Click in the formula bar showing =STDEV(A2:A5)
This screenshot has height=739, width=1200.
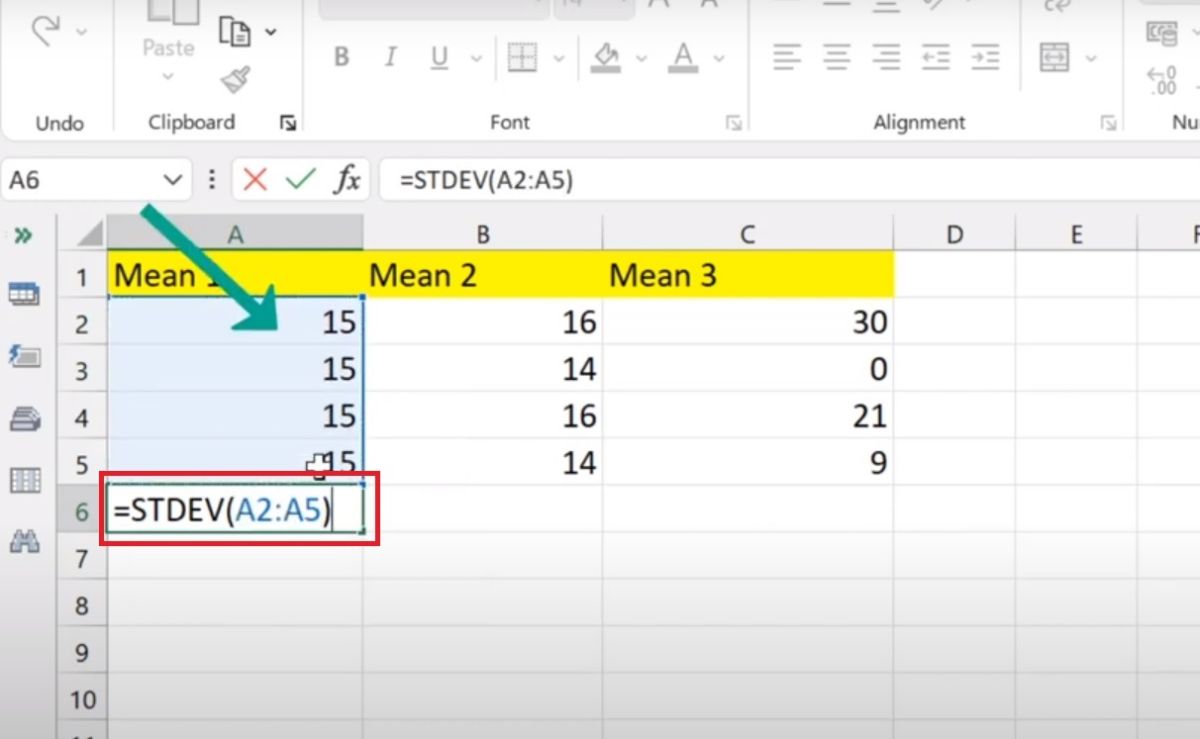click(x=788, y=180)
